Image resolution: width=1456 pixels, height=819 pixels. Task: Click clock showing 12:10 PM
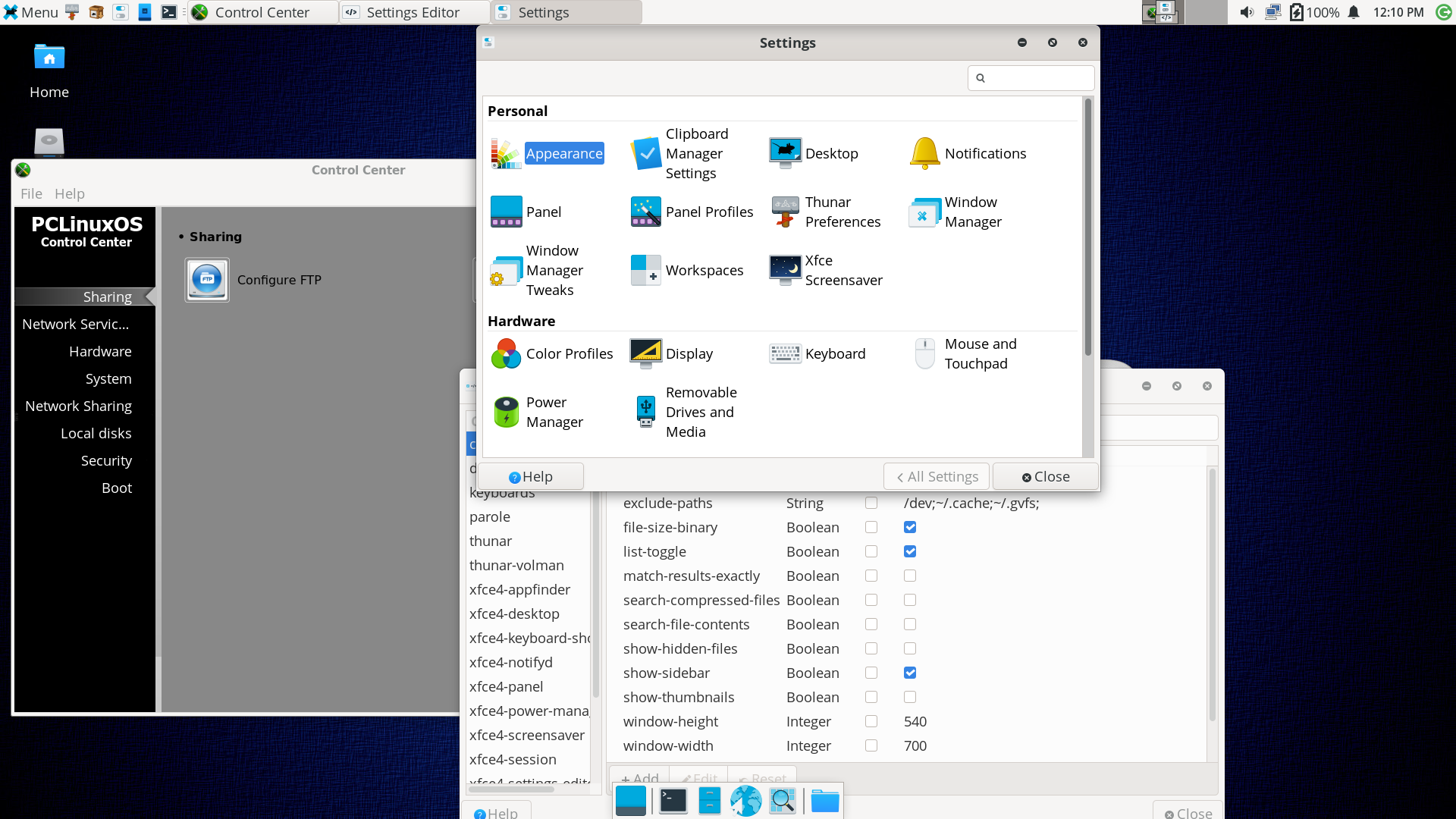click(1398, 12)
